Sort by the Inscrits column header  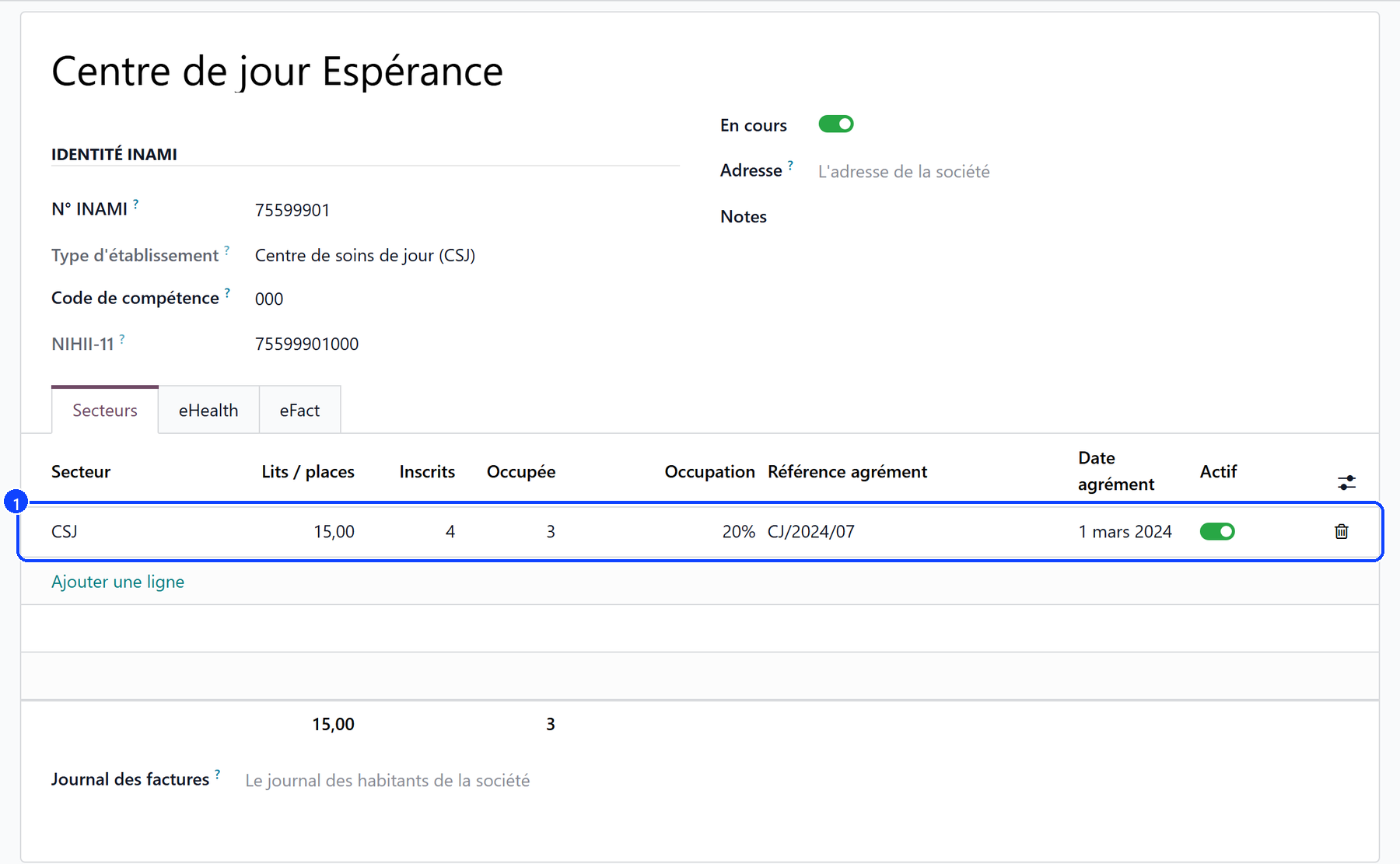click(x=427, y=471)
